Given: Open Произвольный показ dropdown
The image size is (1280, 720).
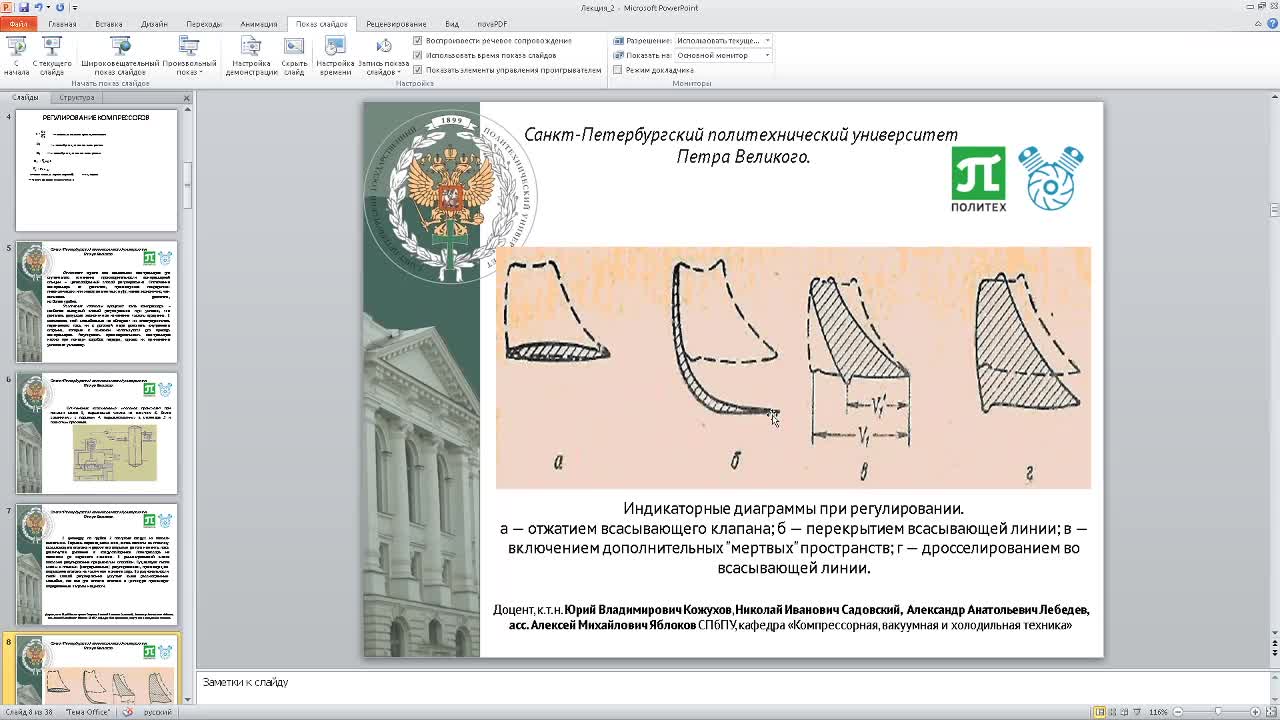Looking at the screenshot, I should (189, 56).
